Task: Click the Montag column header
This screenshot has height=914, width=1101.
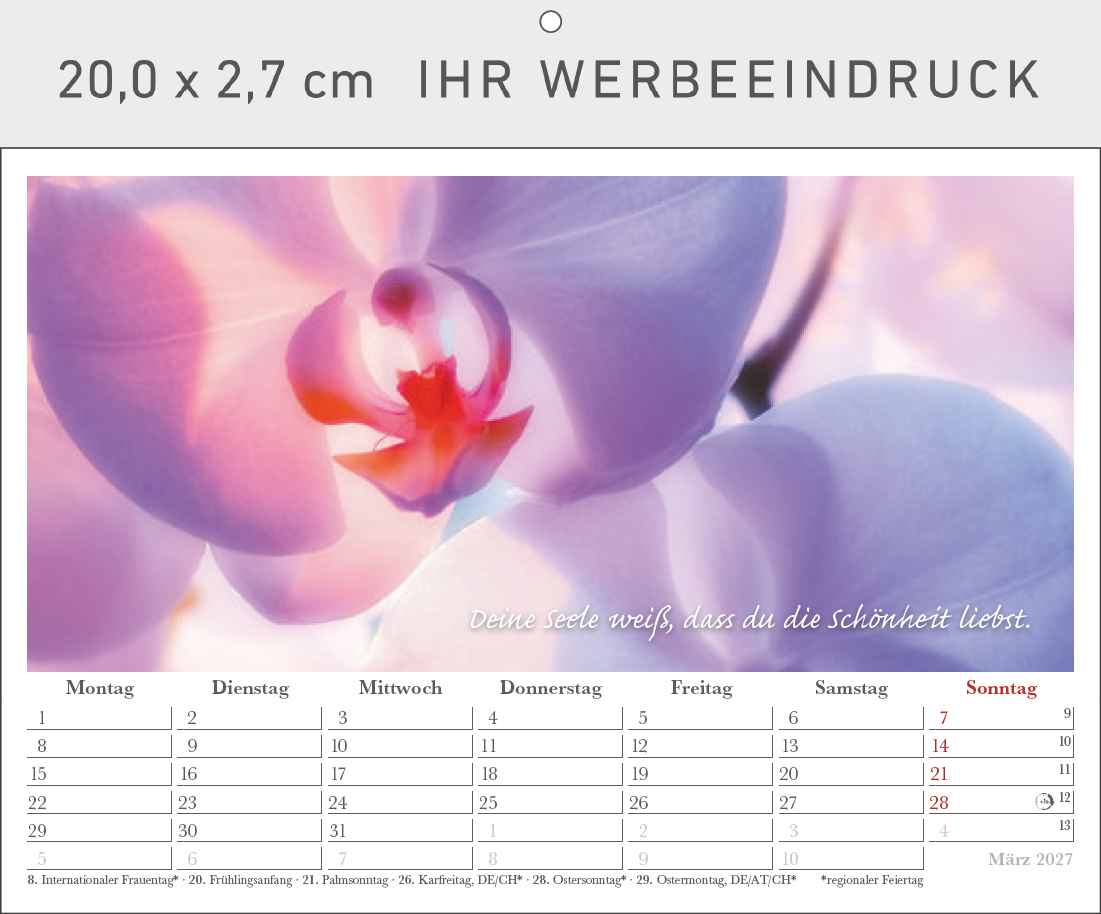Action: pos(100,688)
